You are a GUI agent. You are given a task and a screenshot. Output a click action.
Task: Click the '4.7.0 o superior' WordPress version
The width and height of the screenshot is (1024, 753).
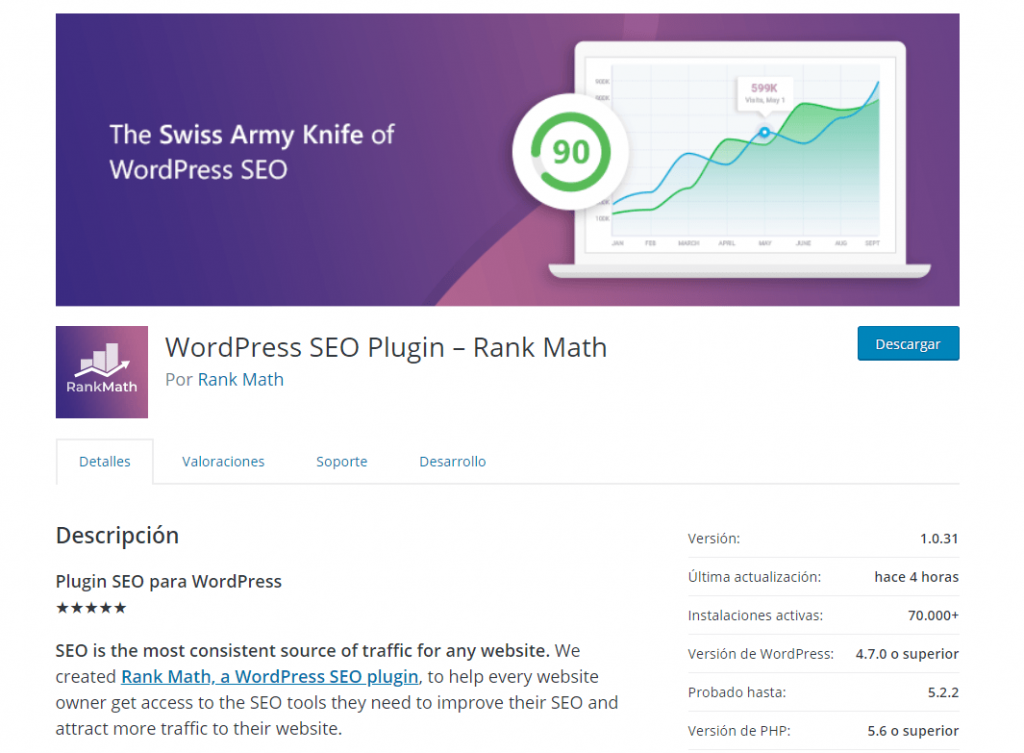click(907, 654)
